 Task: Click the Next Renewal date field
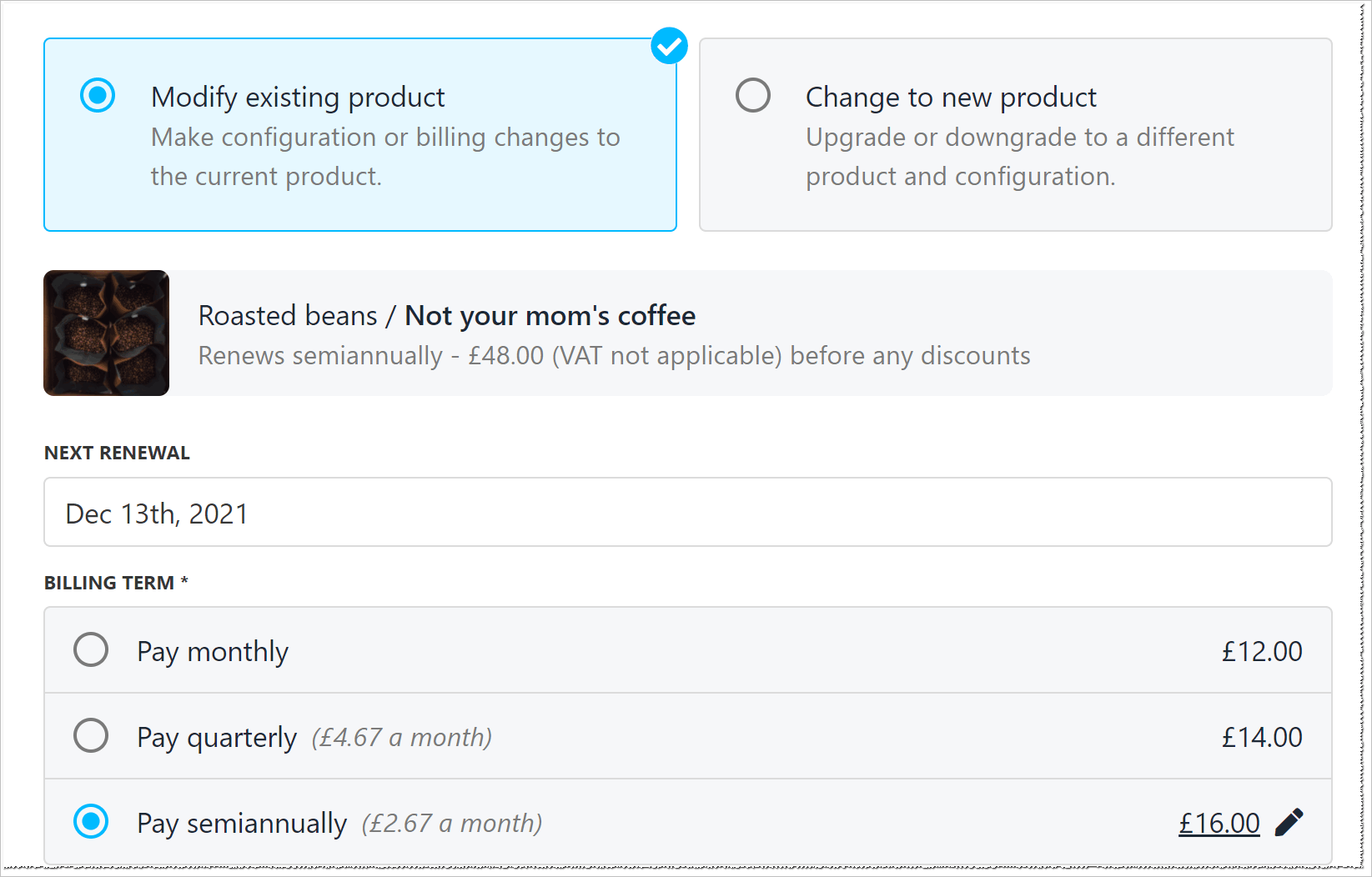(687, 513)
